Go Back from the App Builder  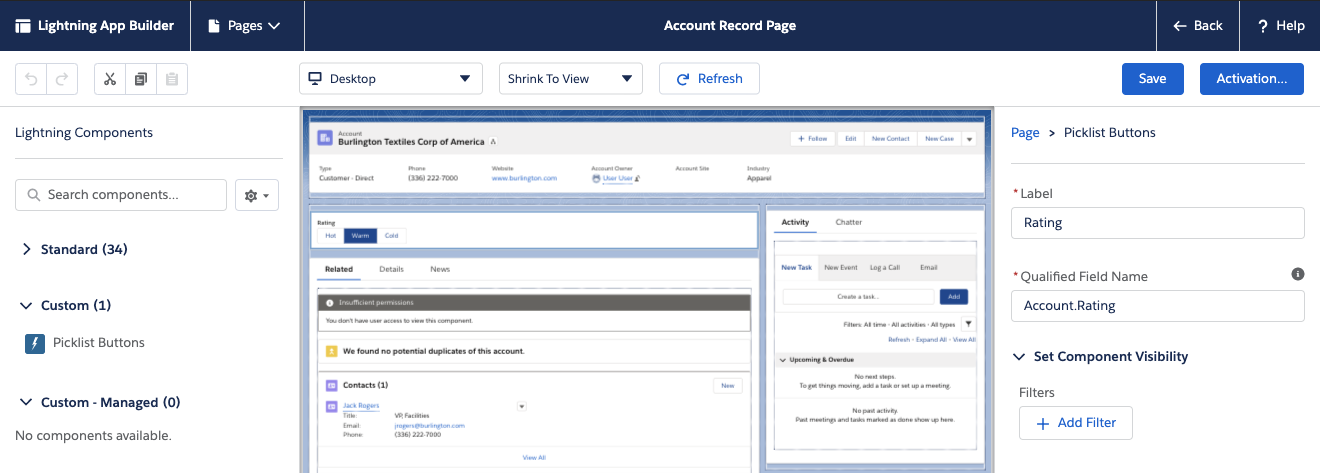1198,26
